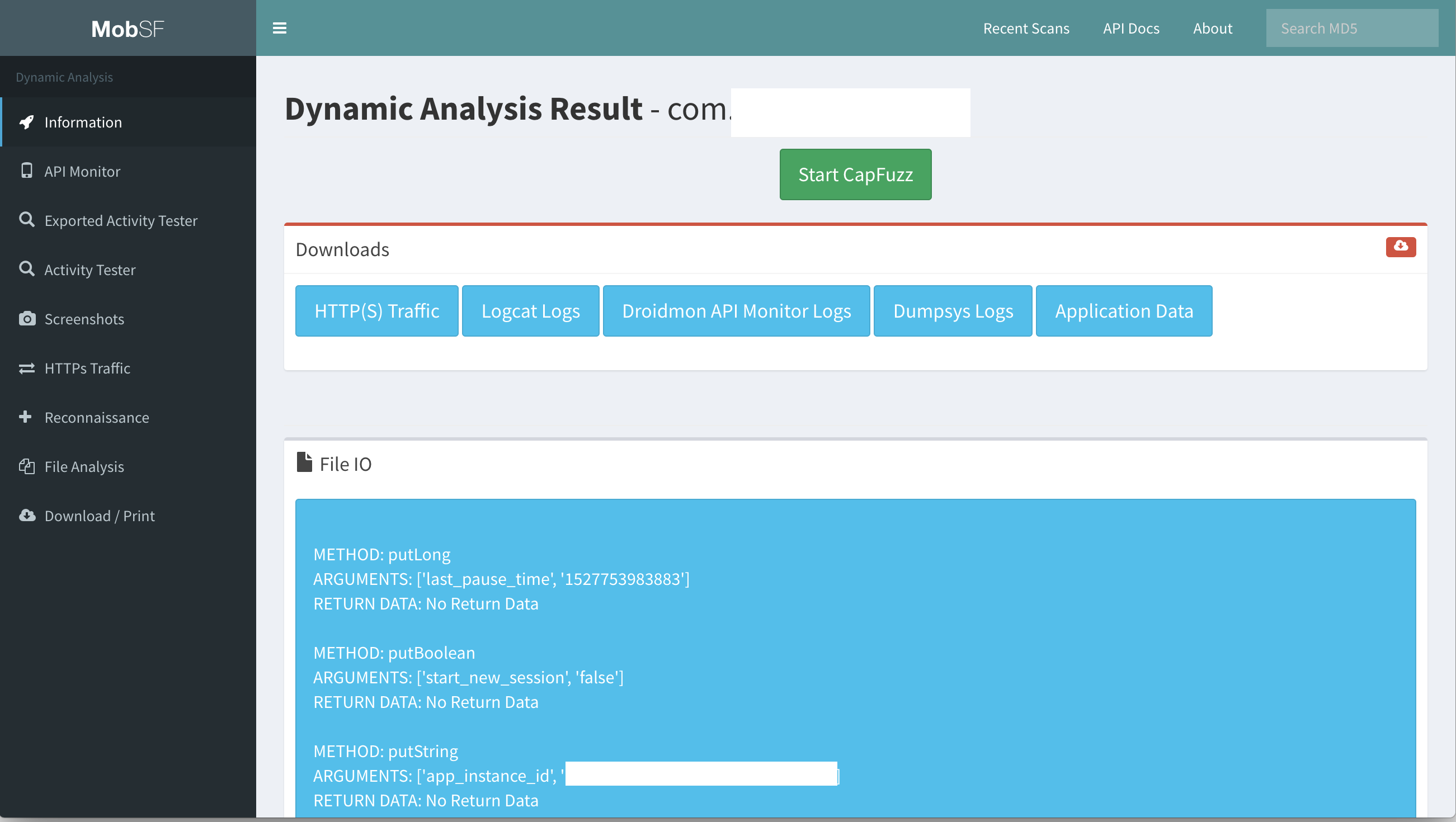Click the Dynamic Analysis sidebar header
The width and height of the screenshot is (1456, 822).
click(64, 77)
